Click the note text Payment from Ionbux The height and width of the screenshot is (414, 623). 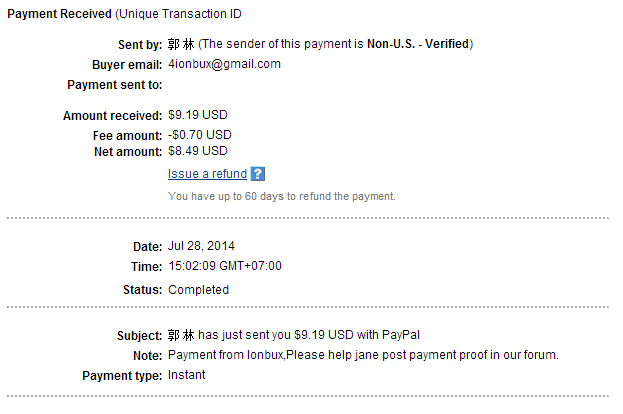tap(363, 355)
